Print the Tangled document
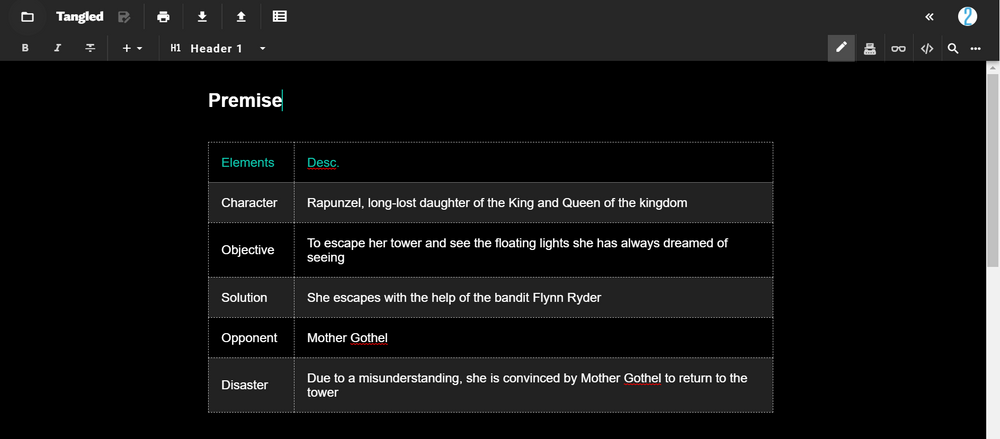Viewport: 1000px width, 439px height. pos(163,17)
